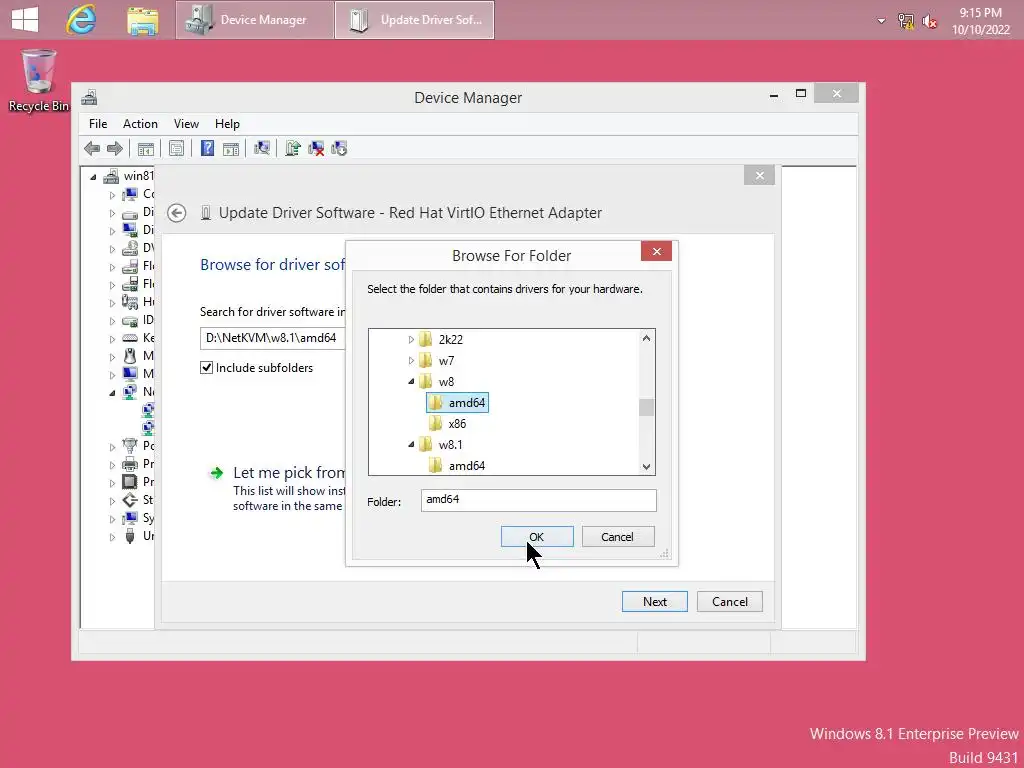Collapse the w8 folder node
This screenshot has width=1024, height=768.
(411, 381)
